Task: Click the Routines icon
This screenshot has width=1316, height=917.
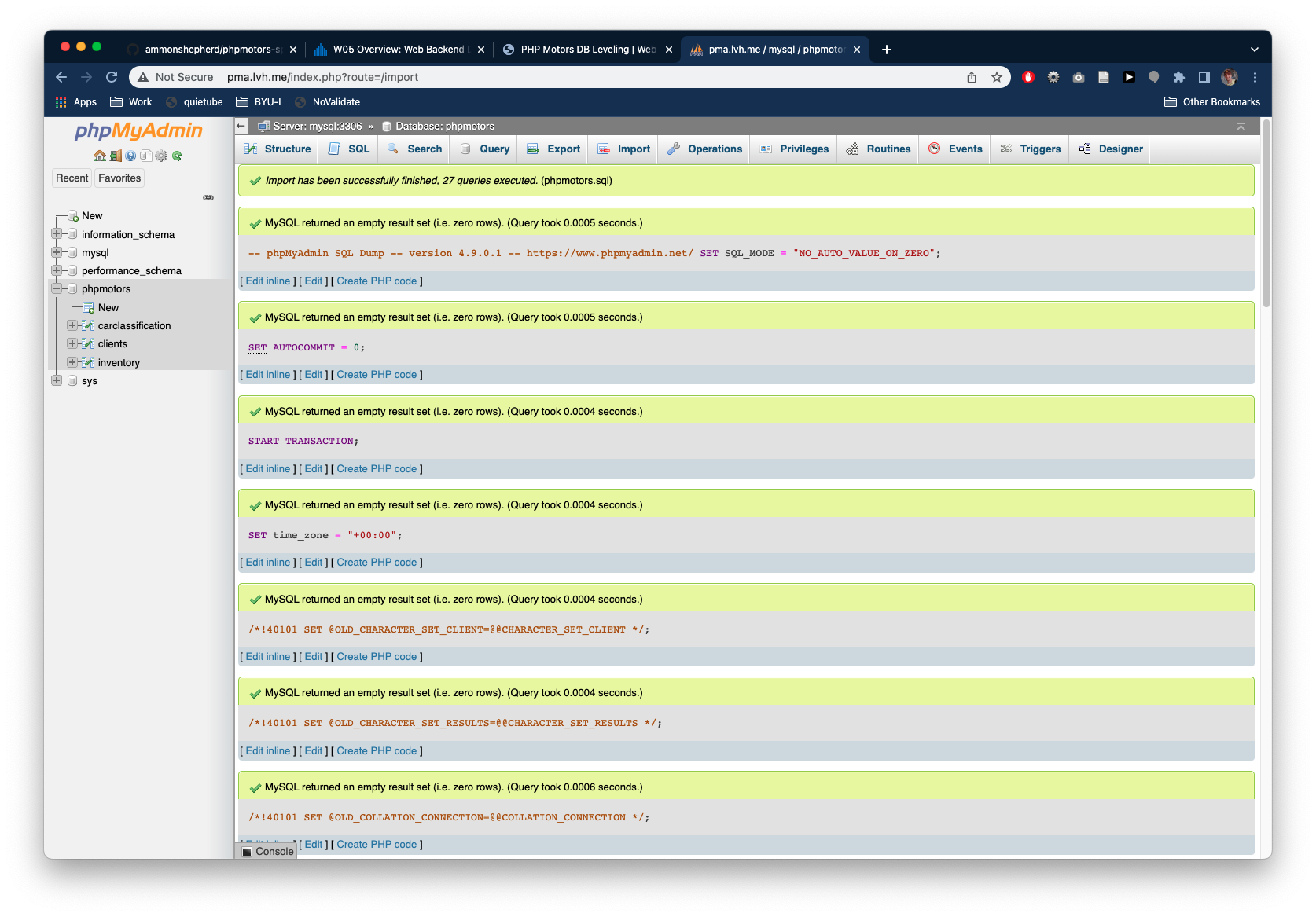Action: (852, 149)
